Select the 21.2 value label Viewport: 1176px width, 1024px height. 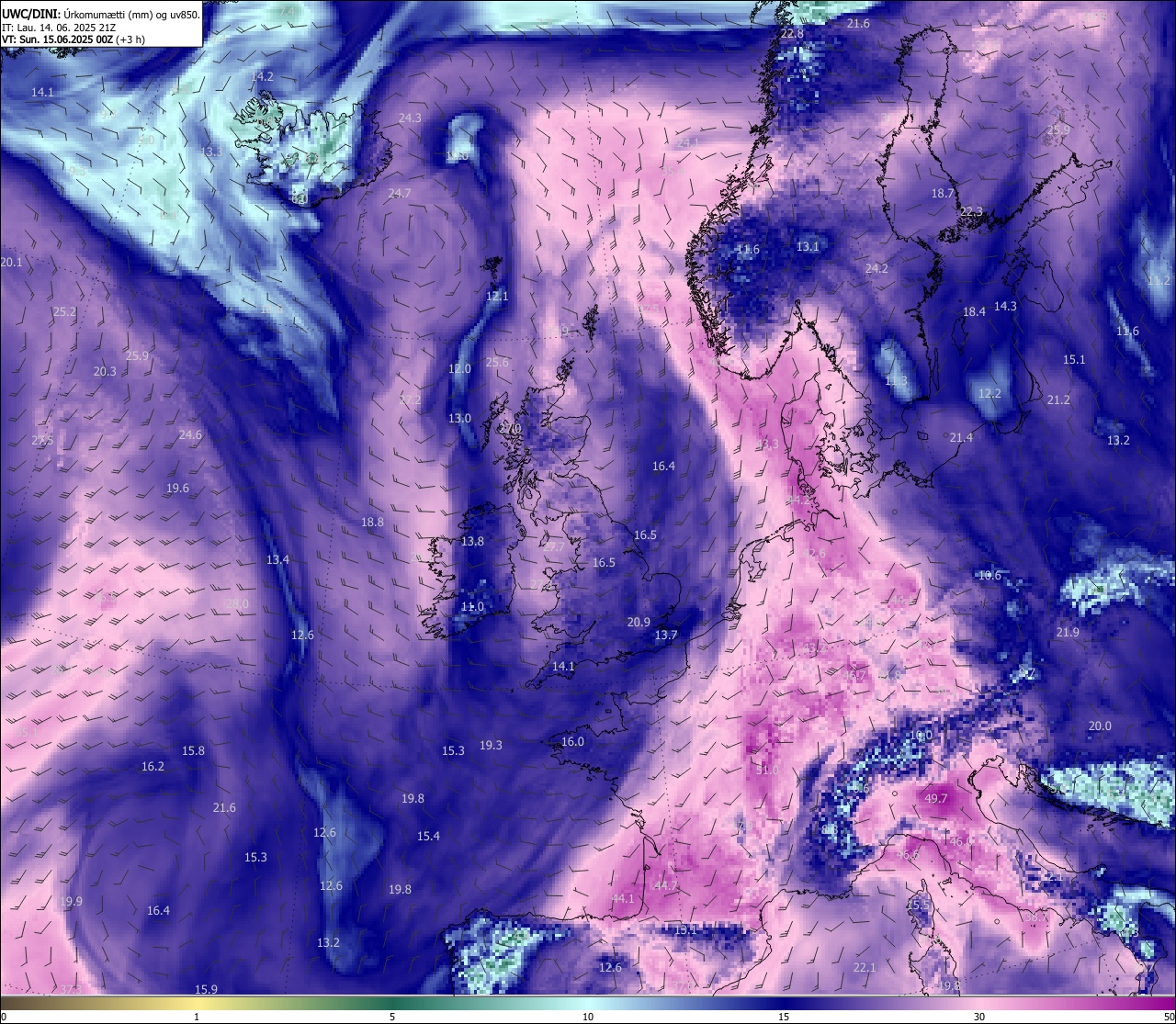(1058, 400)
